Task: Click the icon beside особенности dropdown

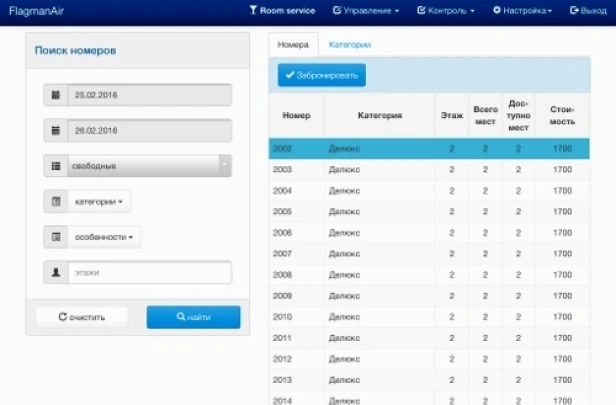Action: pos(56,237)
